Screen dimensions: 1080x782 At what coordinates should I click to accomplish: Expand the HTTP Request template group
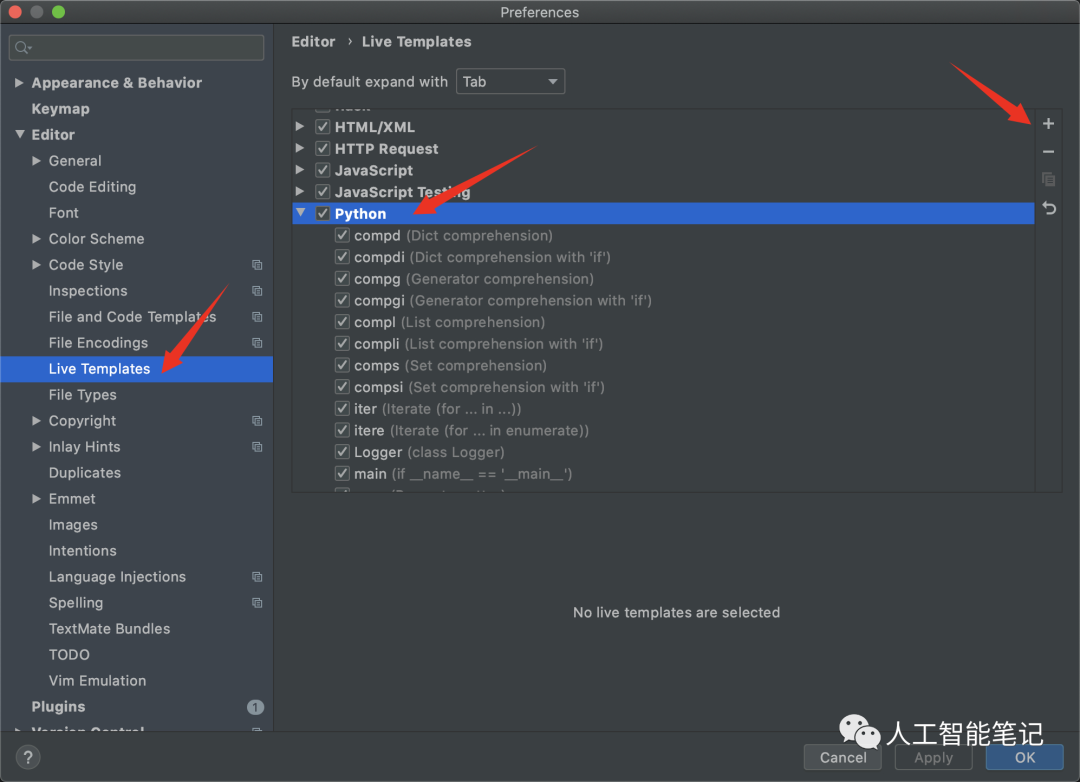[300, 148]
